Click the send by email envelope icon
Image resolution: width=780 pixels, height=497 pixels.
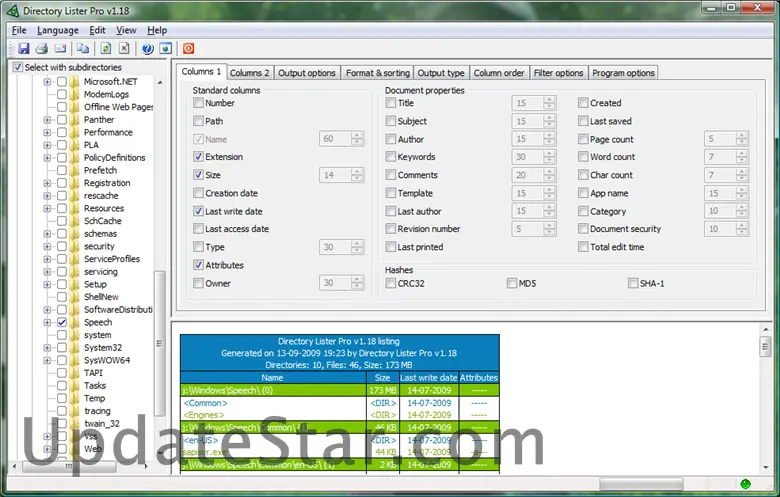60,48
